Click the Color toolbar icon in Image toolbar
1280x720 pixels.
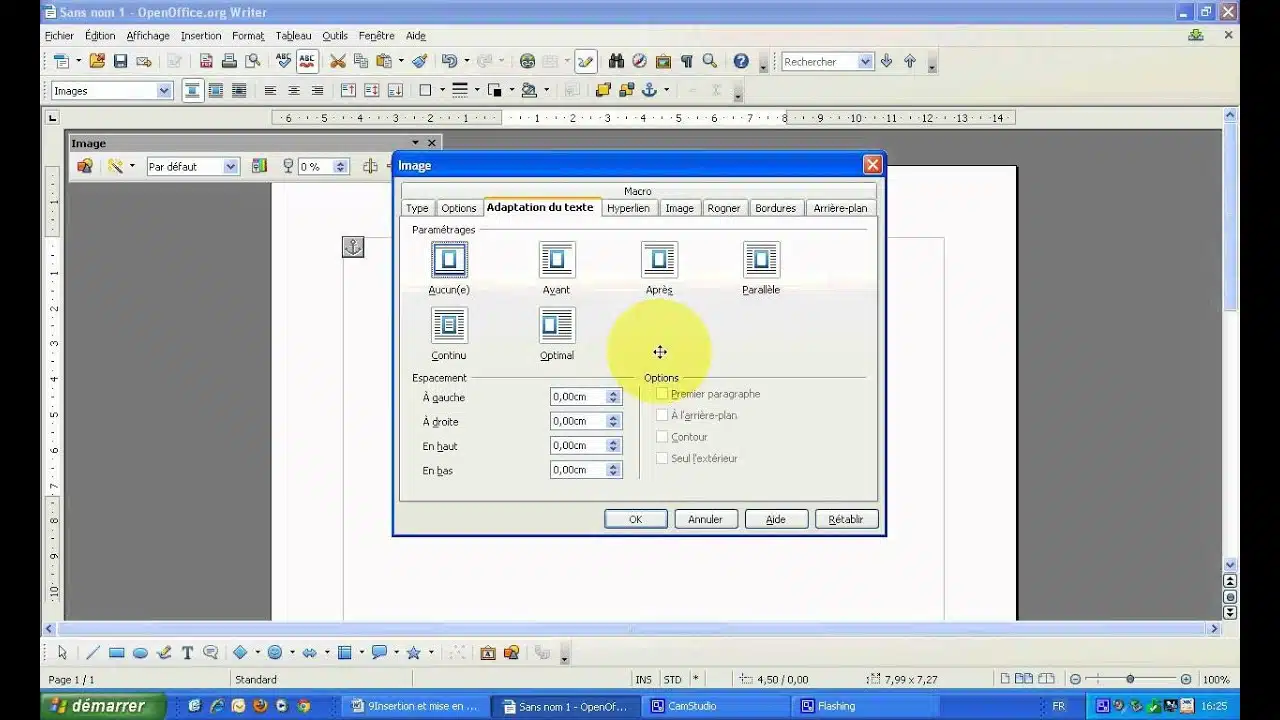260,167
